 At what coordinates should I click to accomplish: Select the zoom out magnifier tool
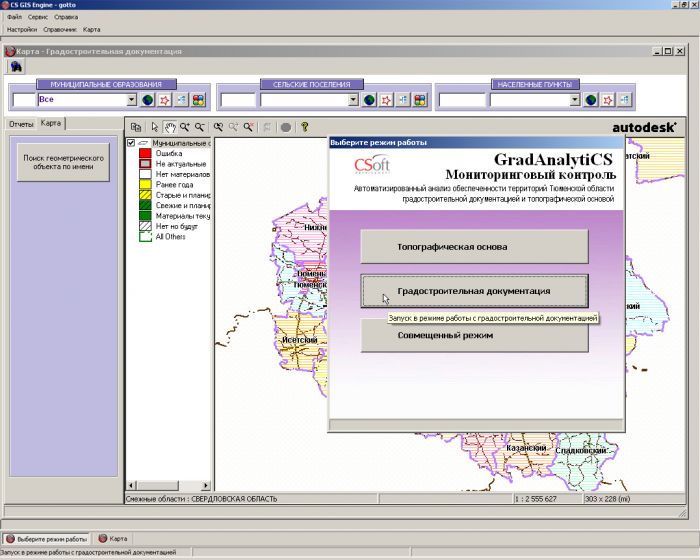(200, 127)
